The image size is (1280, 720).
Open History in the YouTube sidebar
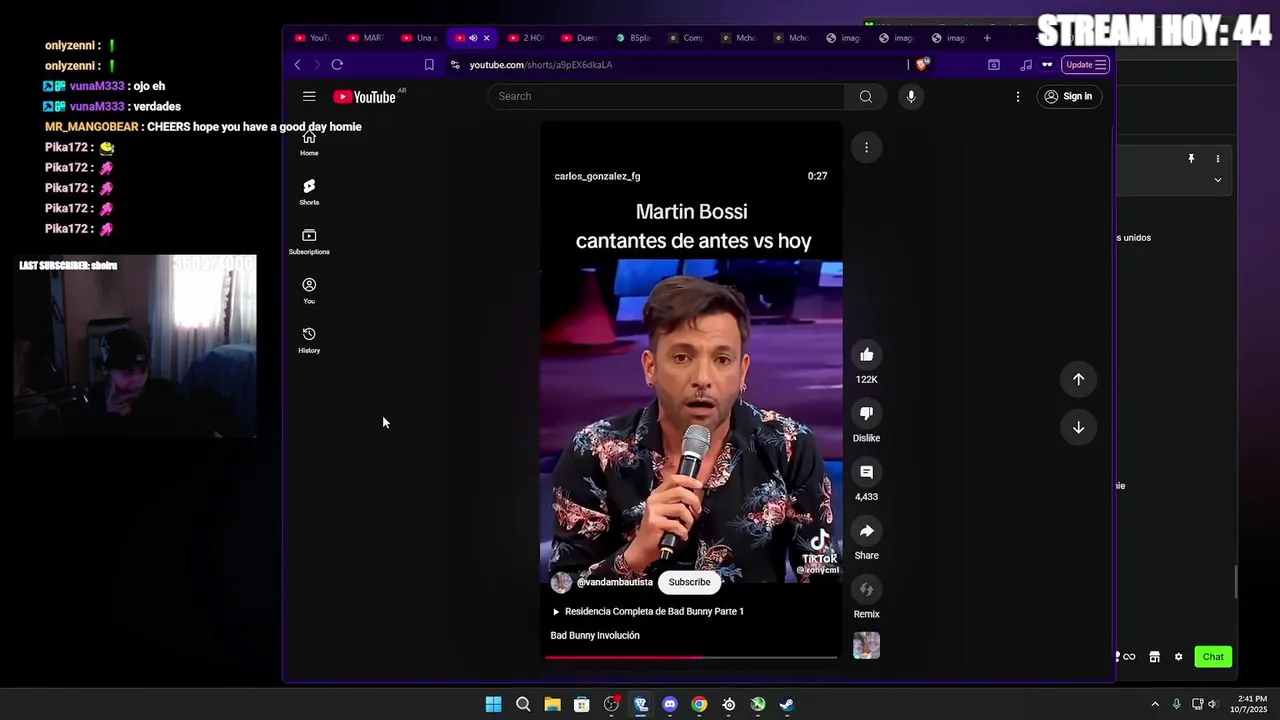point(309,340)
